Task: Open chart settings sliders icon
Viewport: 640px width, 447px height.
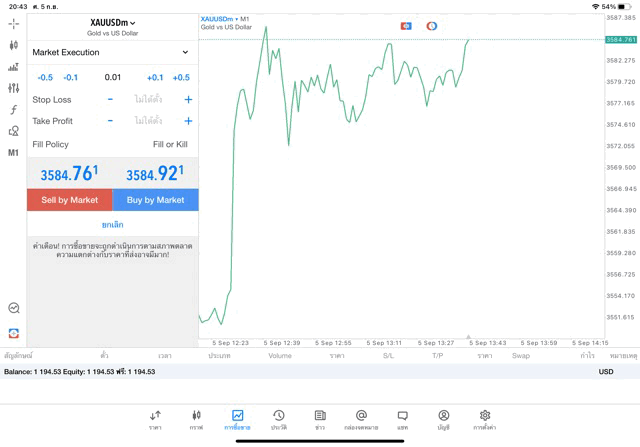Action: click(14, 88)
